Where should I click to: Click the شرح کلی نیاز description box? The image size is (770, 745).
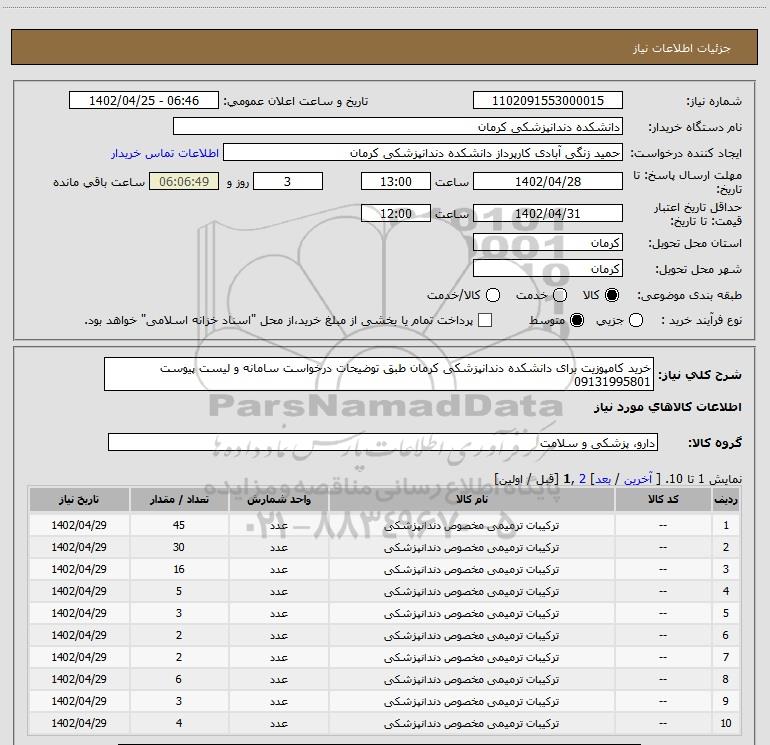379,374
